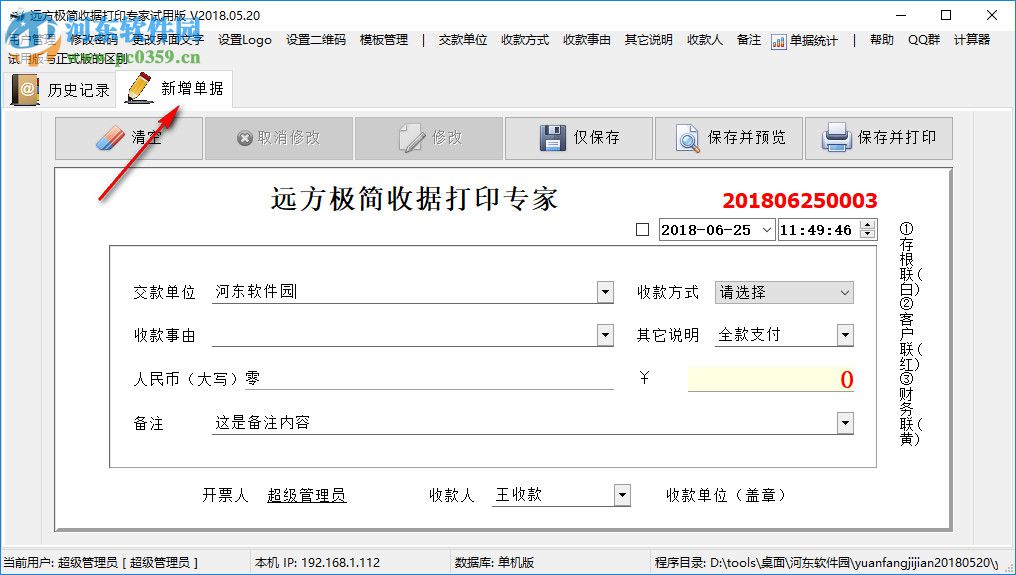The height and width of the screenshot is (575, 1016).
Task: Click the 其它说明 field showing 全款支付
Action: [776, 335]
